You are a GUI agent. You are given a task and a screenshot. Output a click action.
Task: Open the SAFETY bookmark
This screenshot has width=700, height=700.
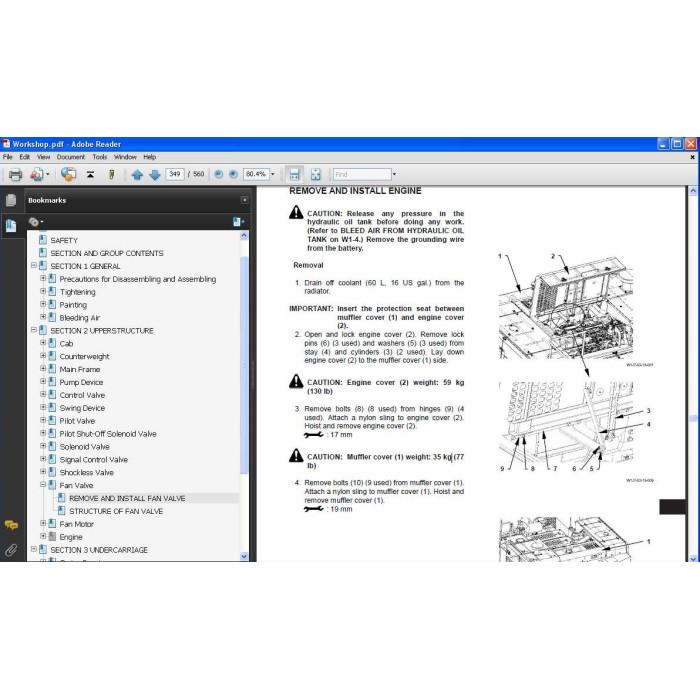(64, 241)
